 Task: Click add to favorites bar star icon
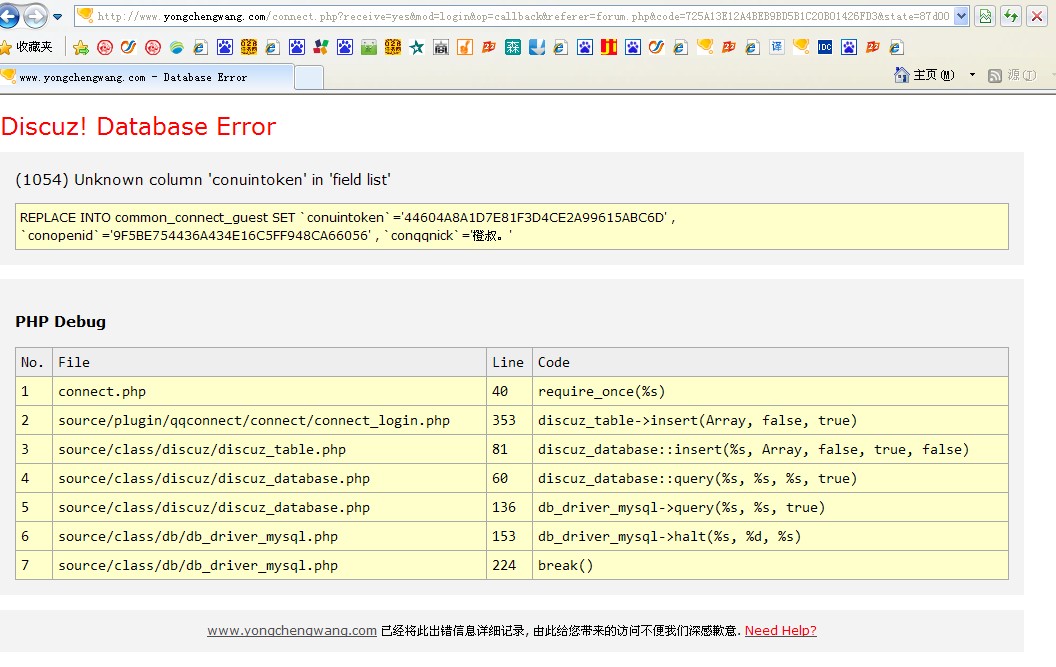[81, 47]
